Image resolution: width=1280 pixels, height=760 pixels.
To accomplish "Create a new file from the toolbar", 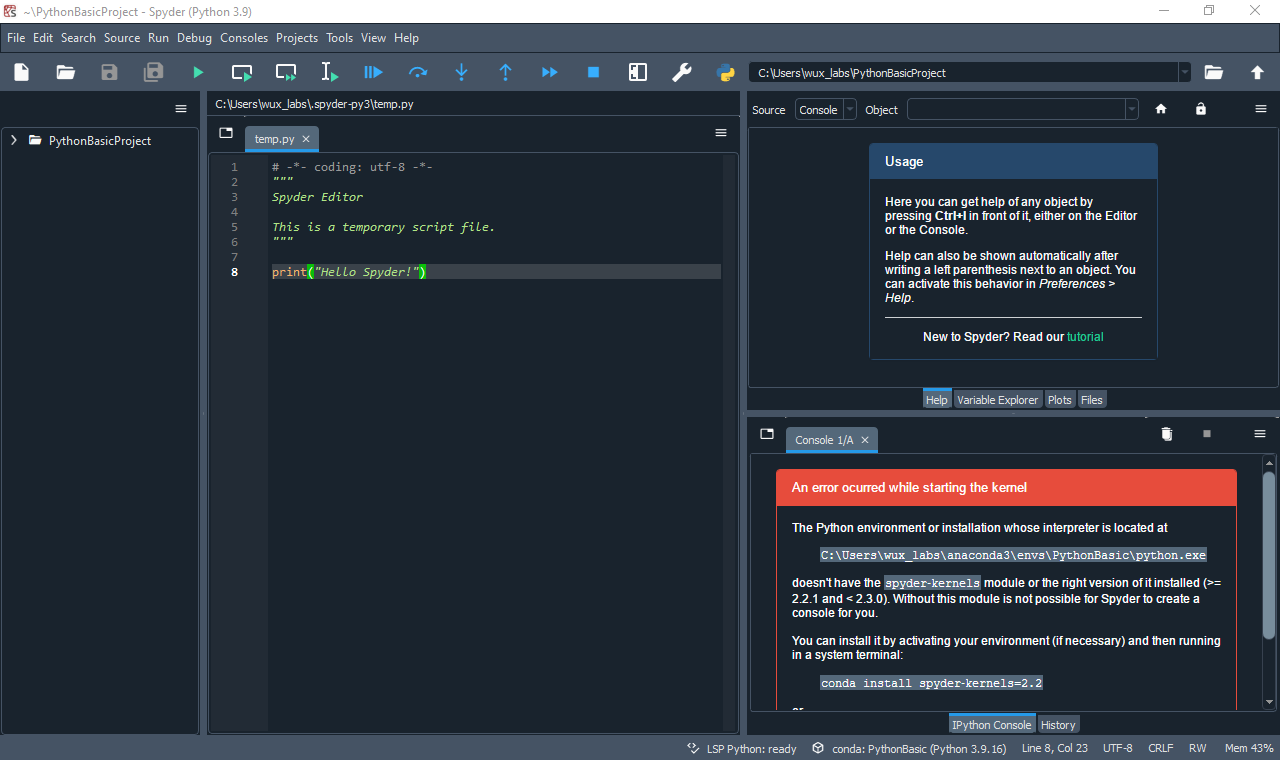I will coord(21,72).
